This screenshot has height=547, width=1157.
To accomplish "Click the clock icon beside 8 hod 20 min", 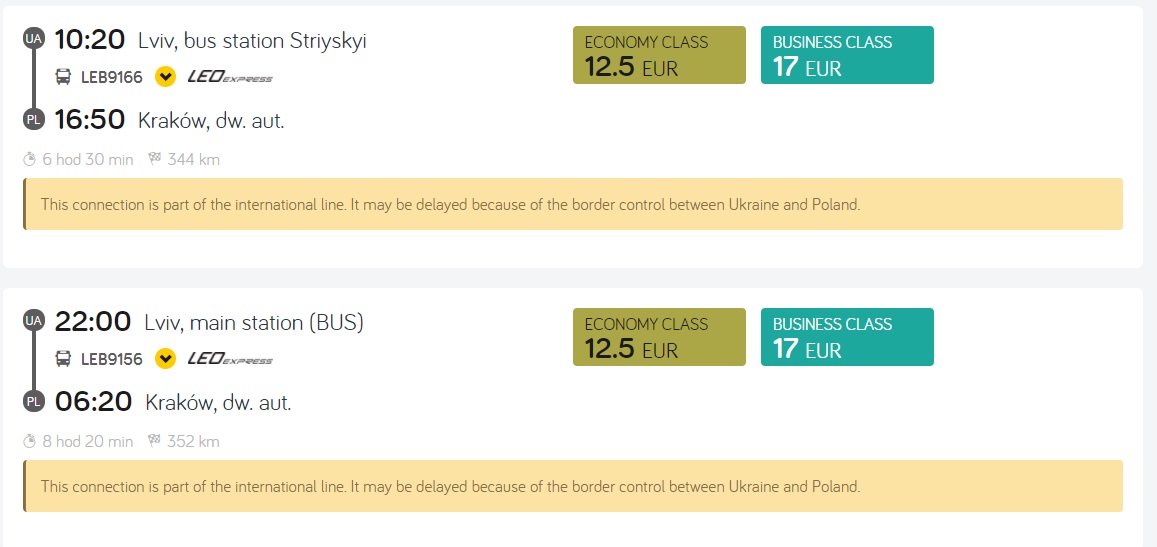I will click(30, 441).
